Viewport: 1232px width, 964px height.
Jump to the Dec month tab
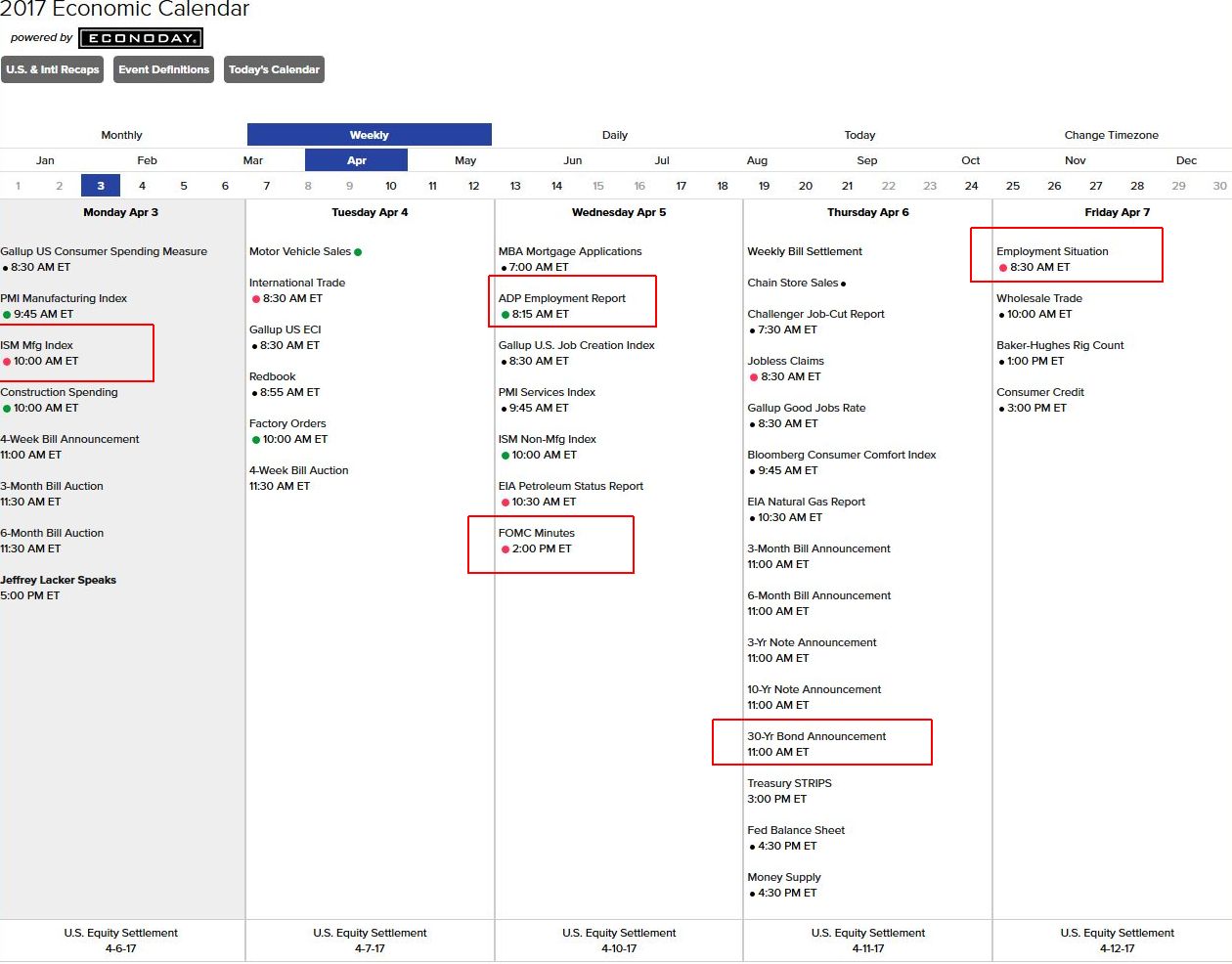click(x=1186, y=160)
